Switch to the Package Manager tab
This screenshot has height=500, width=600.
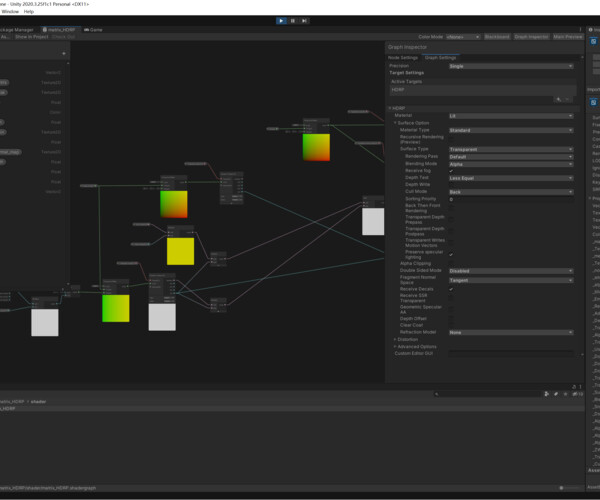16,29
